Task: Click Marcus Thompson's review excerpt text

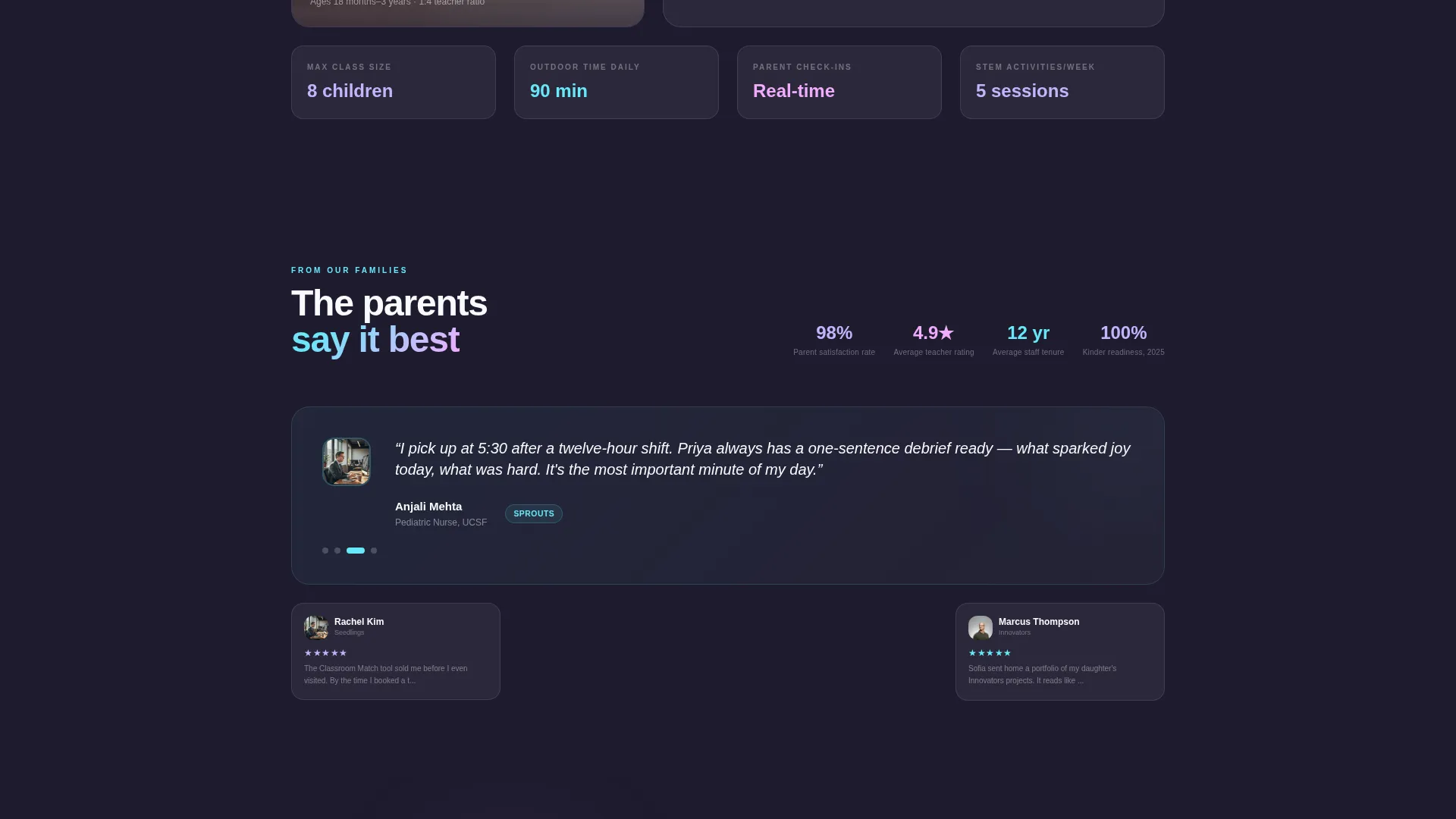Action: pos(1043,674)
